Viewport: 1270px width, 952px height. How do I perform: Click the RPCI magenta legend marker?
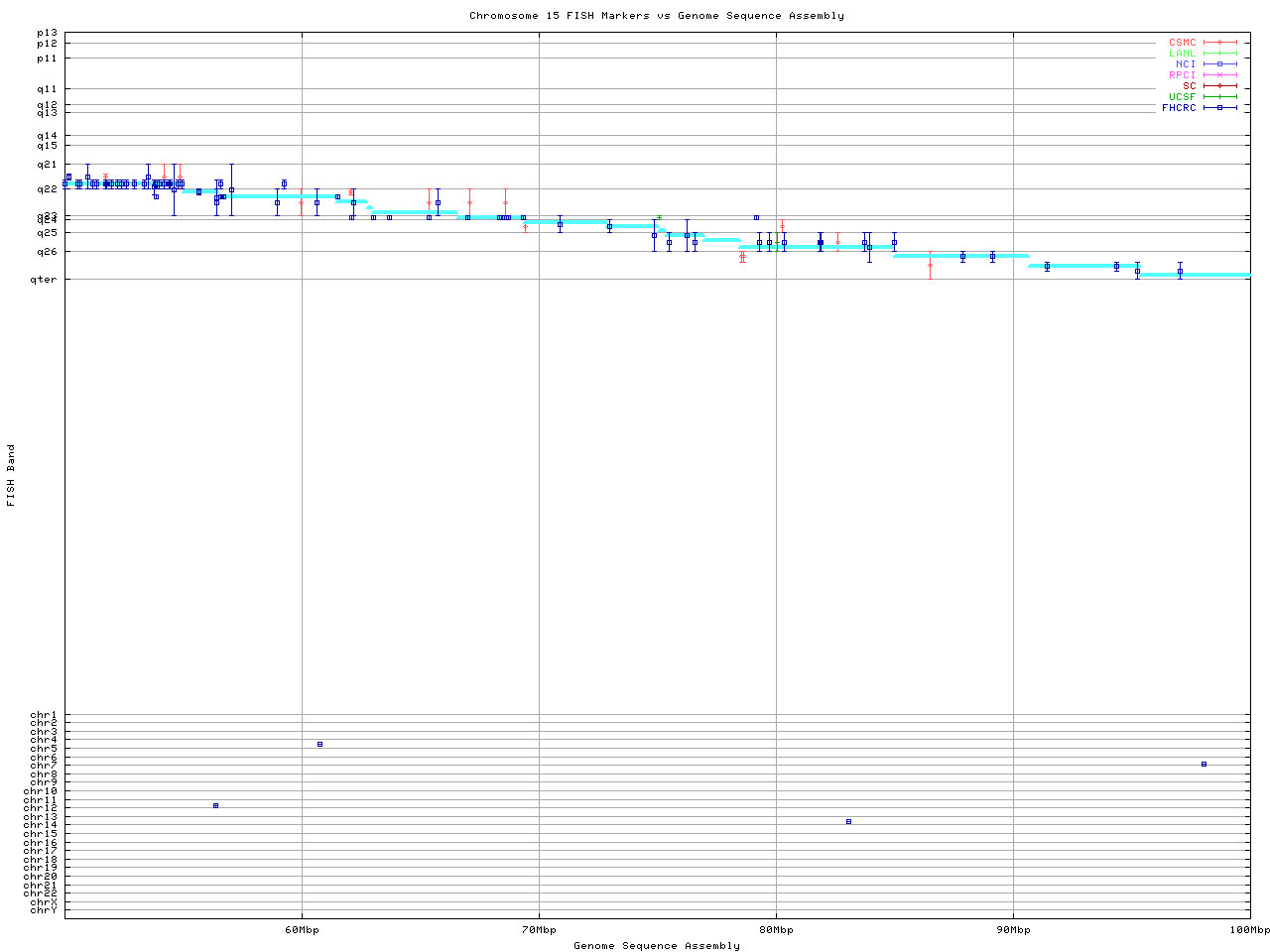[1219, 75]
